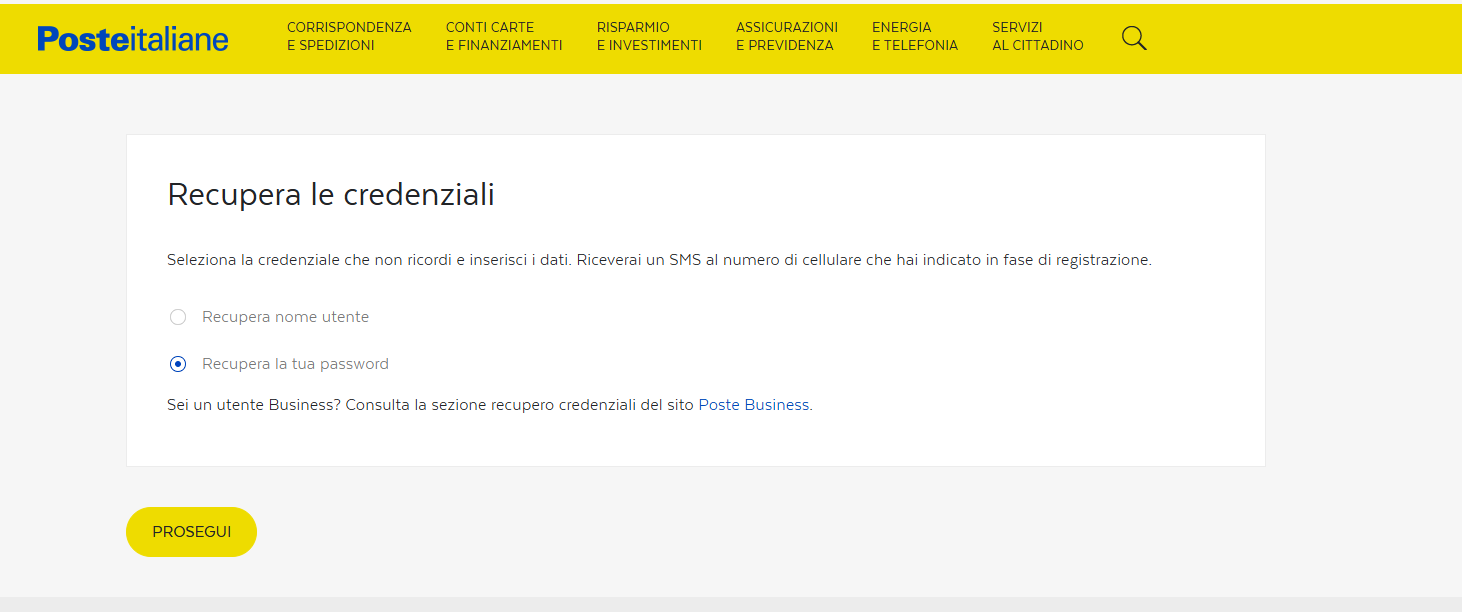Open the SERVIZI AL CITTADINO menu
Screen dimensions: 1462x612
coord(1037,35)
